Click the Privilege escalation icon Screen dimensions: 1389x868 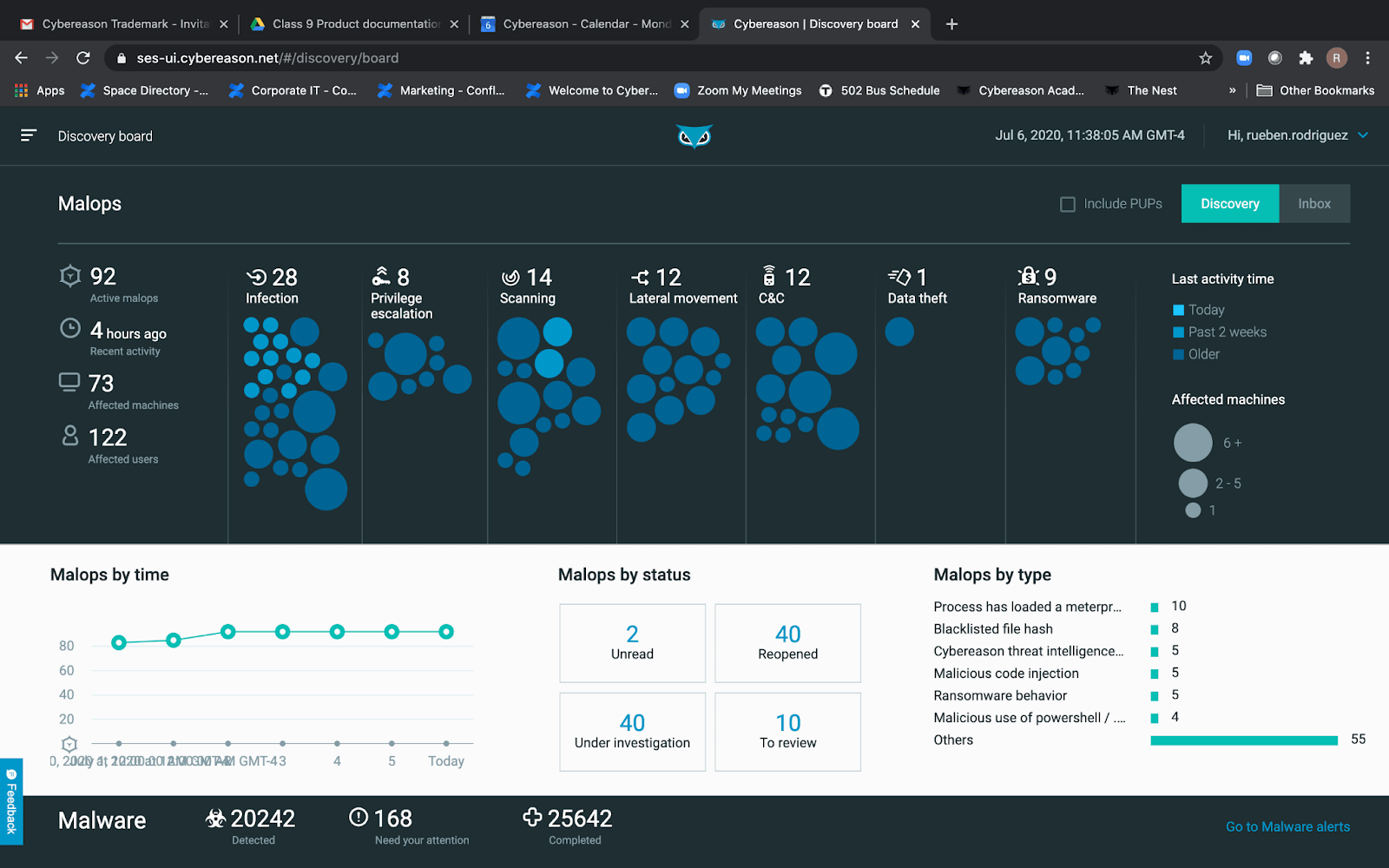point(381,278)
